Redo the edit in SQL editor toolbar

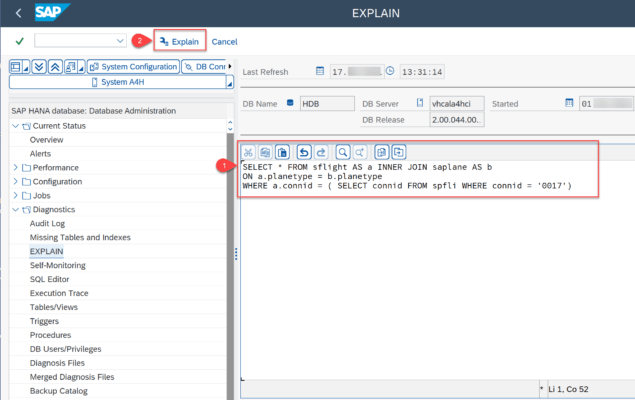(321, 152)
